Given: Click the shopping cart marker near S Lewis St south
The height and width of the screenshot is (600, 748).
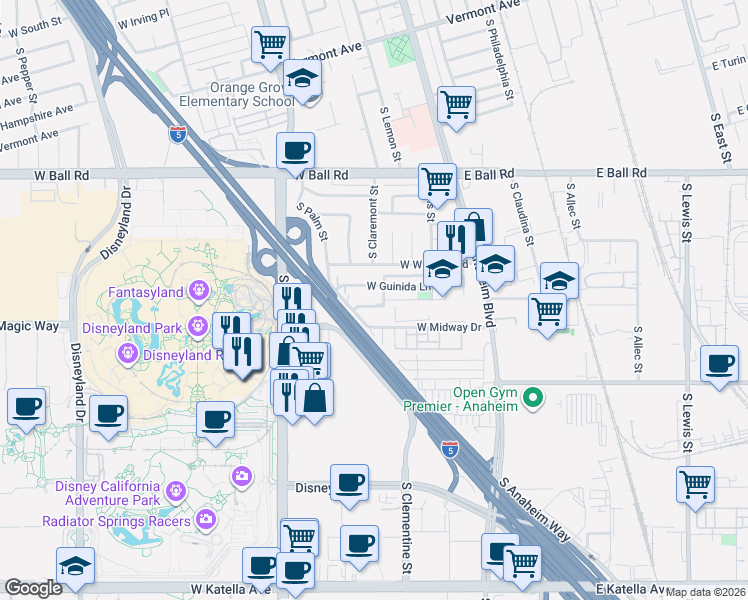Looking at the screenshot, I should 696,487.
